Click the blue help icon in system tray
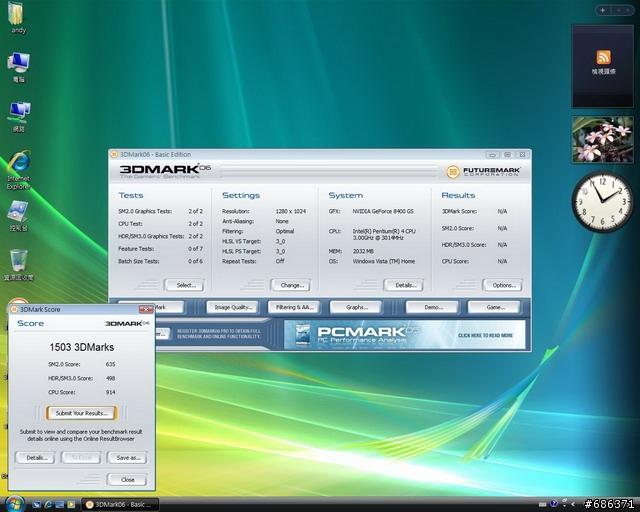Image resolution: width=640 pixels, height=512 pixels. tap(554, 504)
